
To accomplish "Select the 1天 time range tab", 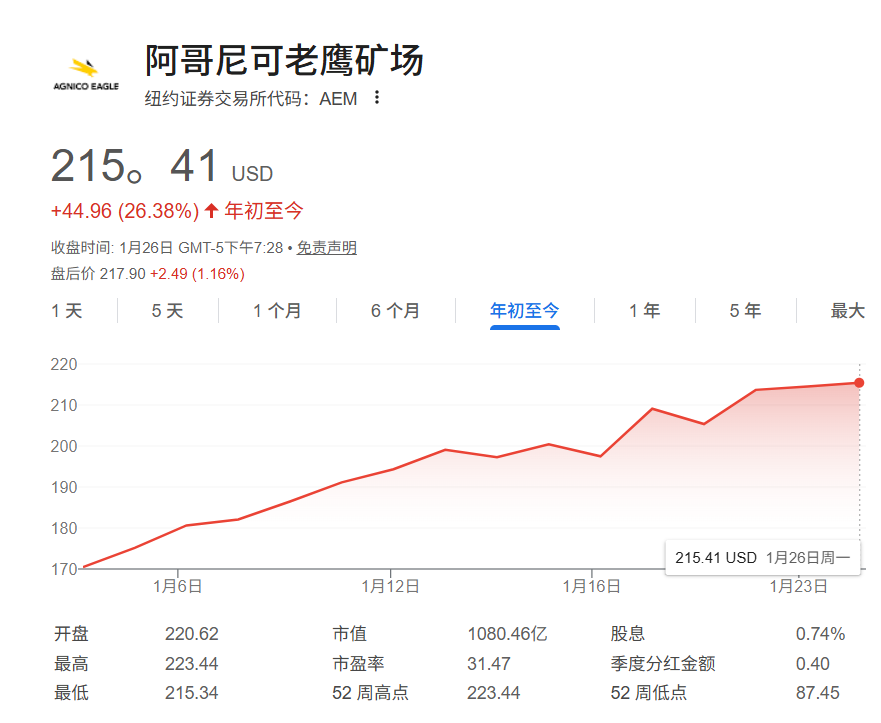I will [66, 311].
